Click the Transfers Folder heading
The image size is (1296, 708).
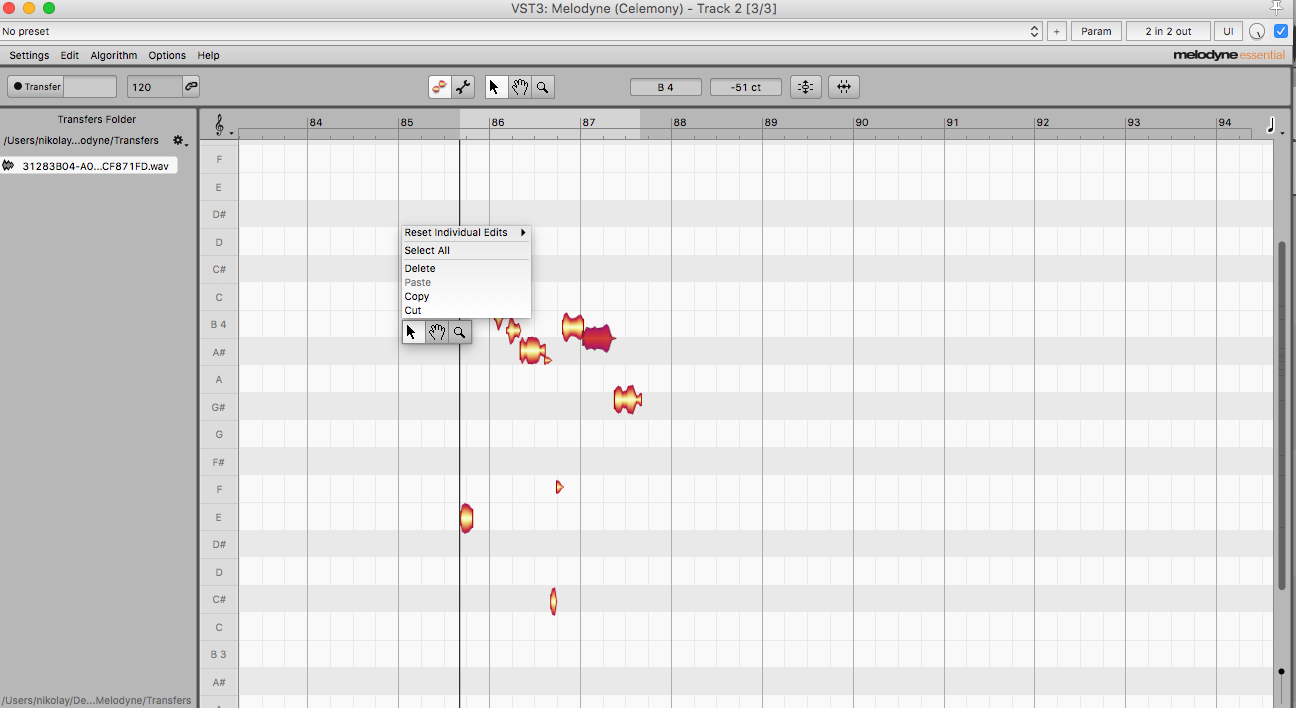tap(97, 120)
